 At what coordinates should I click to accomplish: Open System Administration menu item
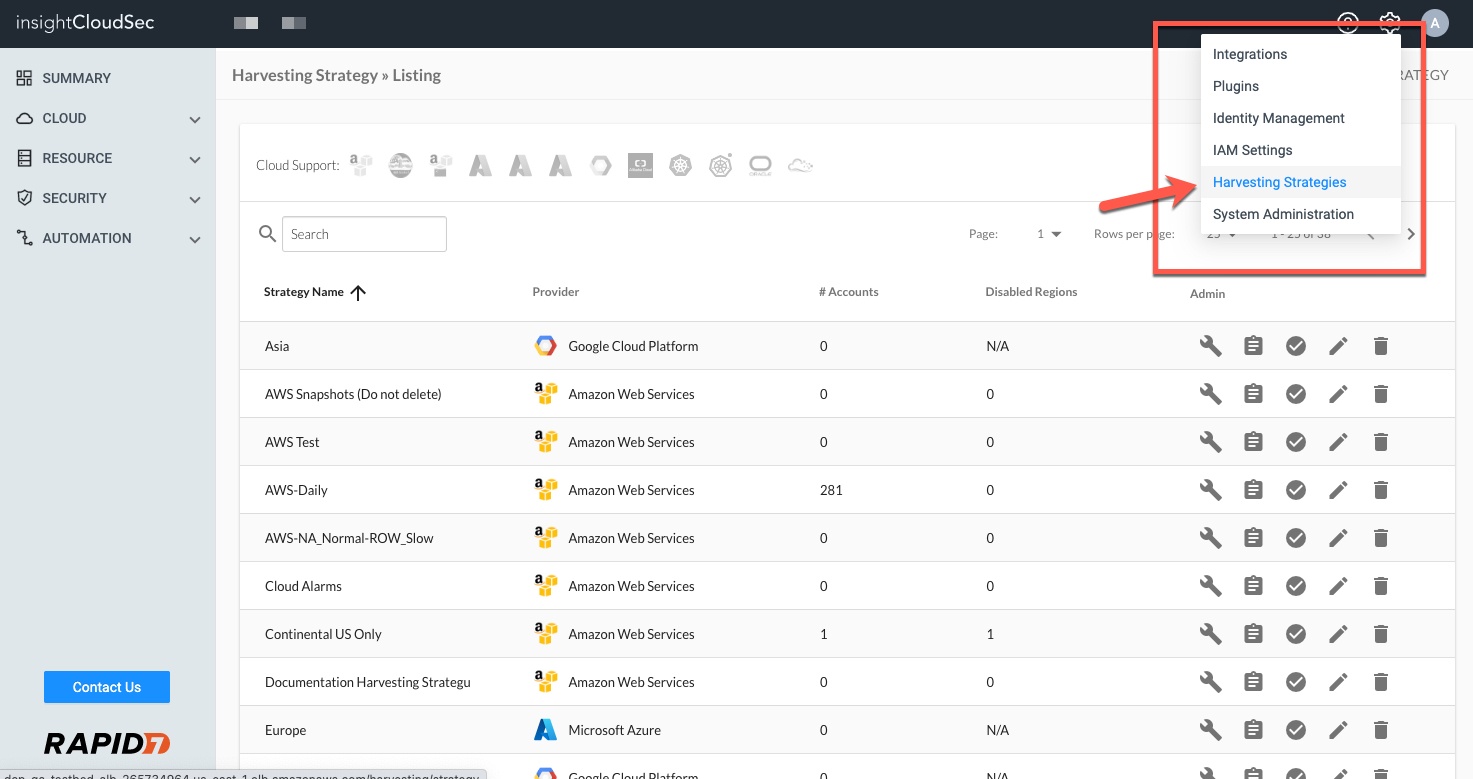(x=1300, y=214)
